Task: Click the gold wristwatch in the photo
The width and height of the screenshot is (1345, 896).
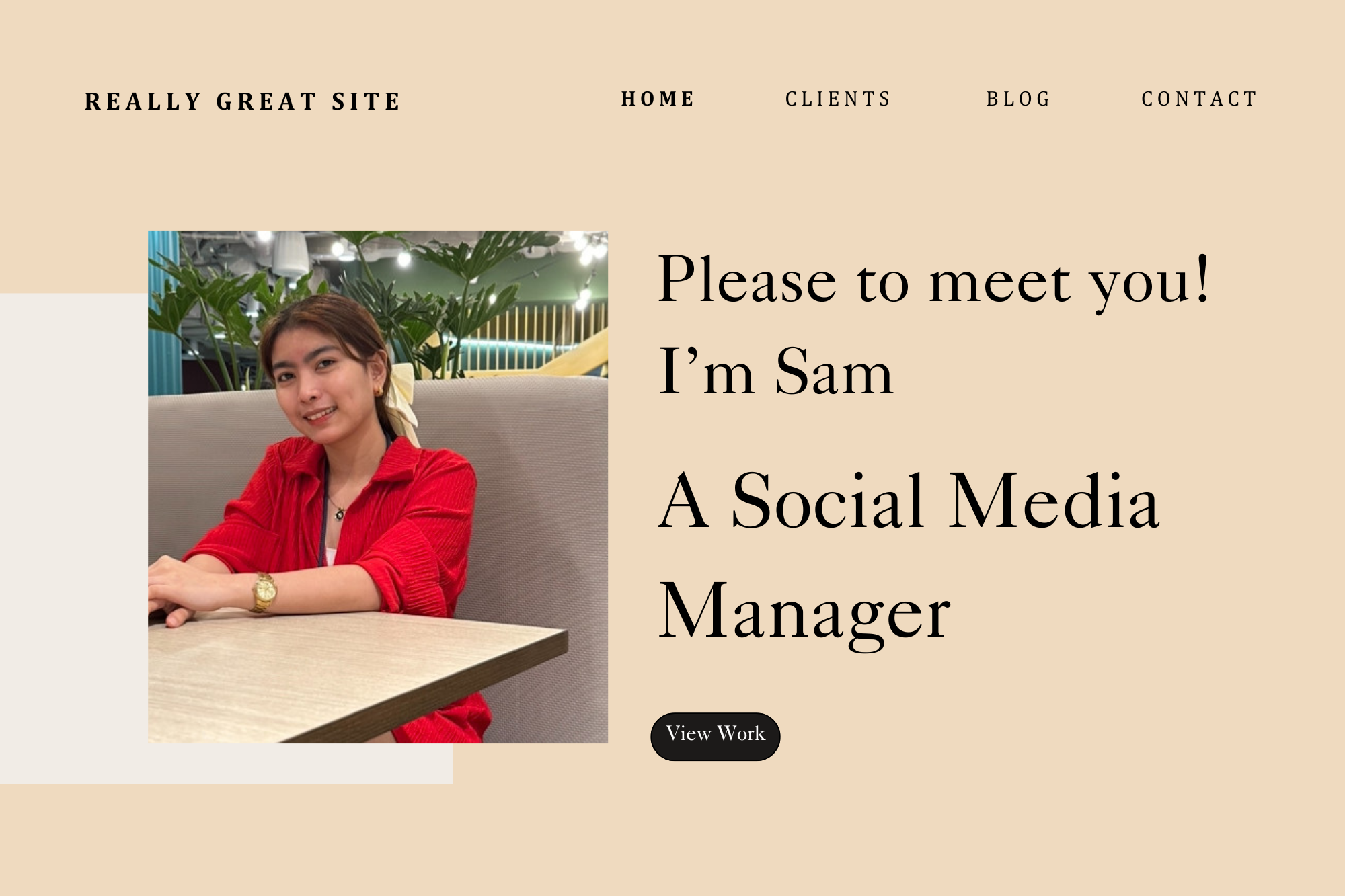Action: [264, 592]
